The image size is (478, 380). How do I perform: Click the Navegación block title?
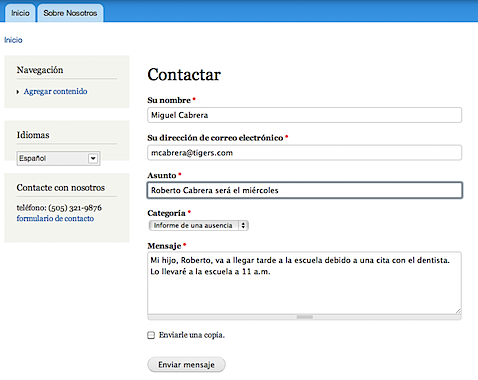[40, 70]
